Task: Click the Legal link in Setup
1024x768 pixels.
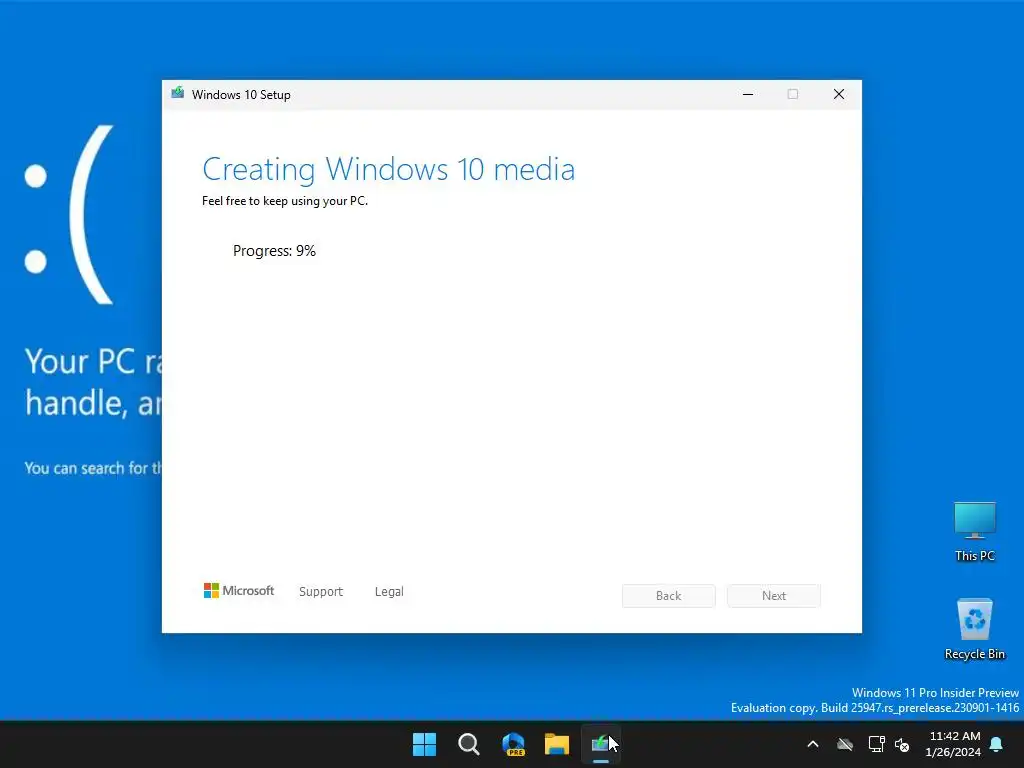Action: pyautogui.click(x=389, y=592)
